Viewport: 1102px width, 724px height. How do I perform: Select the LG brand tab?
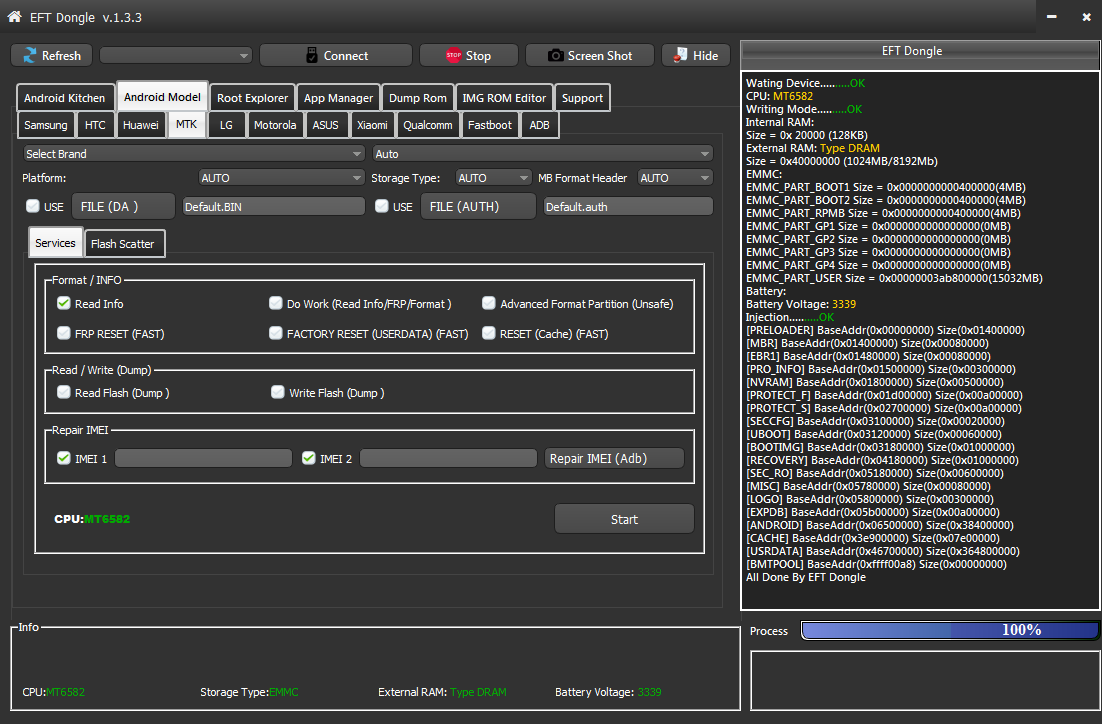[226, 125]
